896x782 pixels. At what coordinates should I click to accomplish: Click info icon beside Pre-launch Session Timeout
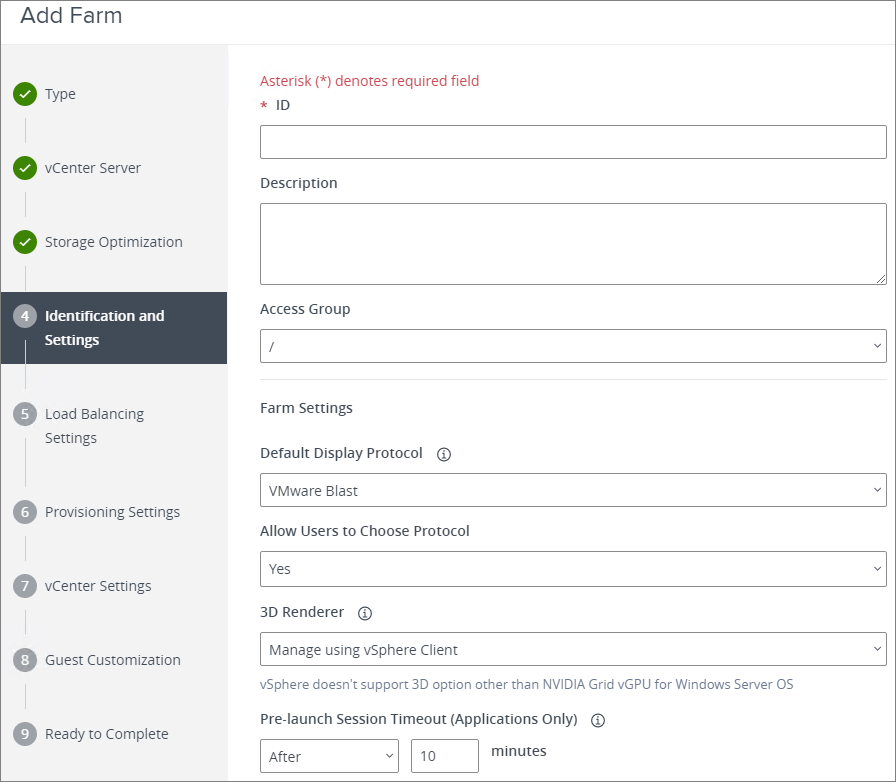point(598,719)
